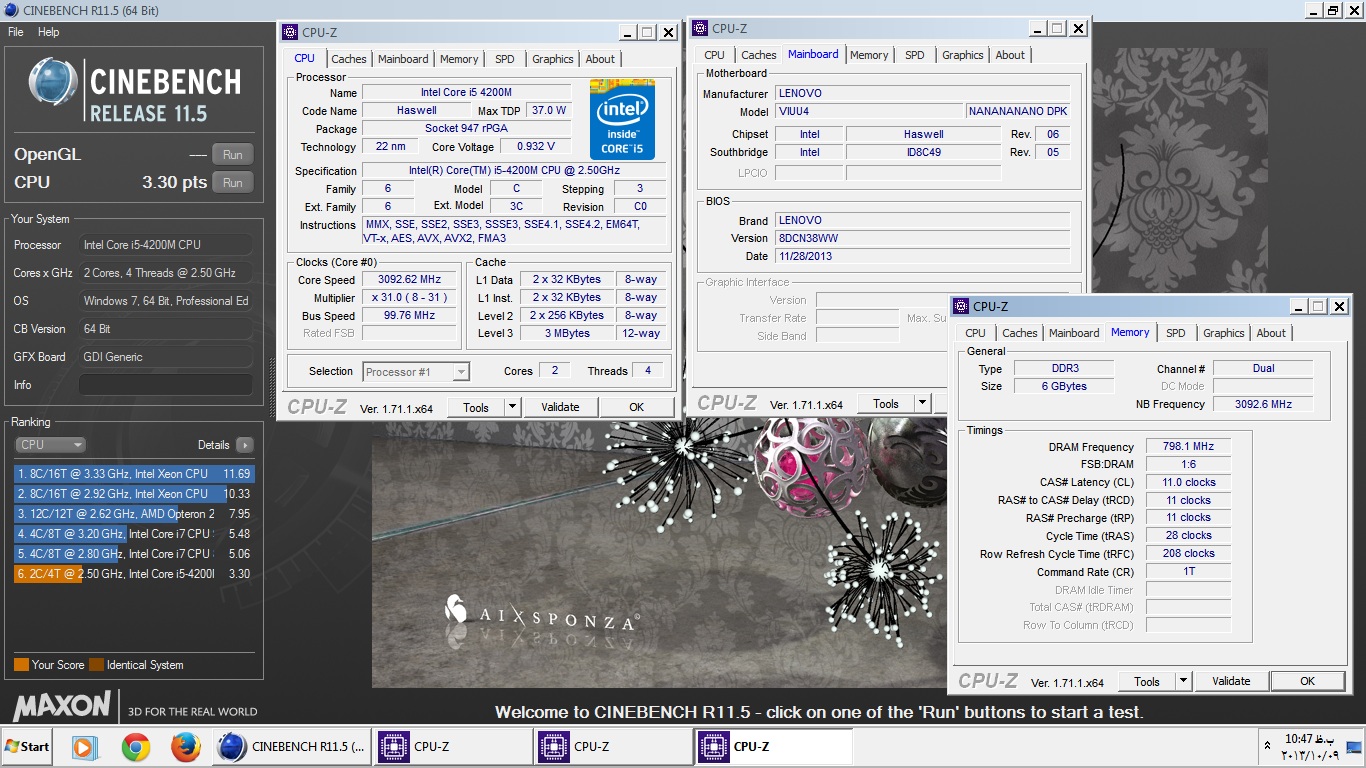Open Google Chrome from the taskbar
Screen dimensions: 1366x768
pyautogui.click(x=136, y=746)
